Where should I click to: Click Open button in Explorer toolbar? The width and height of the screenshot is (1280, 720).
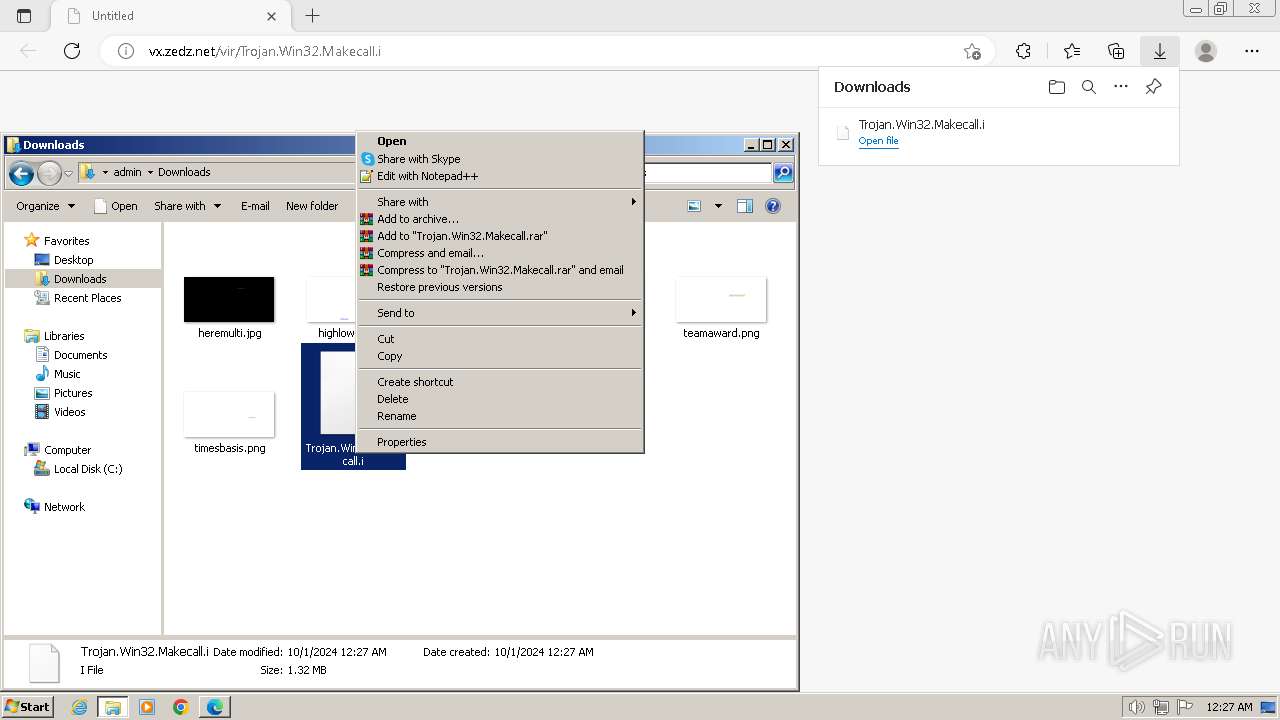116,206
